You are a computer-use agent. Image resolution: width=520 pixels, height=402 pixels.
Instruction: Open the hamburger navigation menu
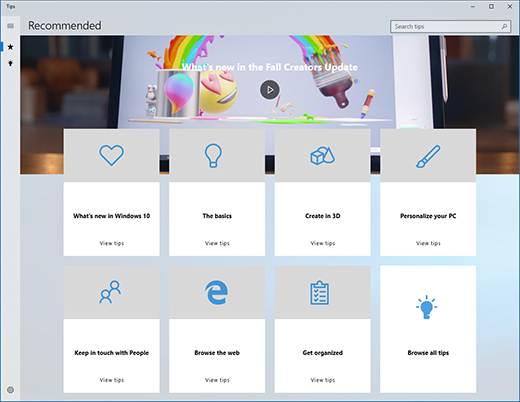coord(10,26)
